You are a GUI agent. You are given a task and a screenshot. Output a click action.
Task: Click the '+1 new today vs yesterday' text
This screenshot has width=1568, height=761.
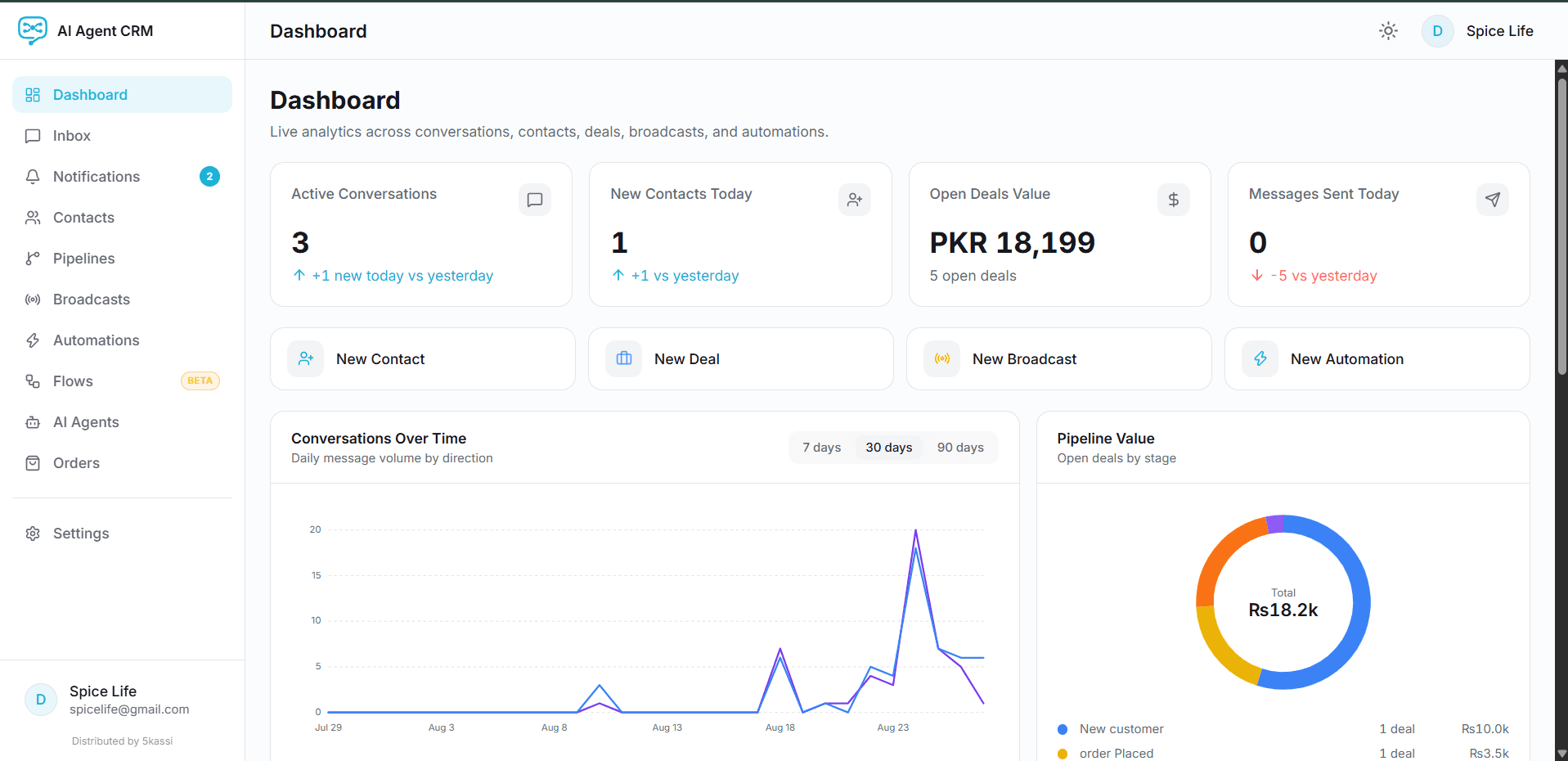402,276
